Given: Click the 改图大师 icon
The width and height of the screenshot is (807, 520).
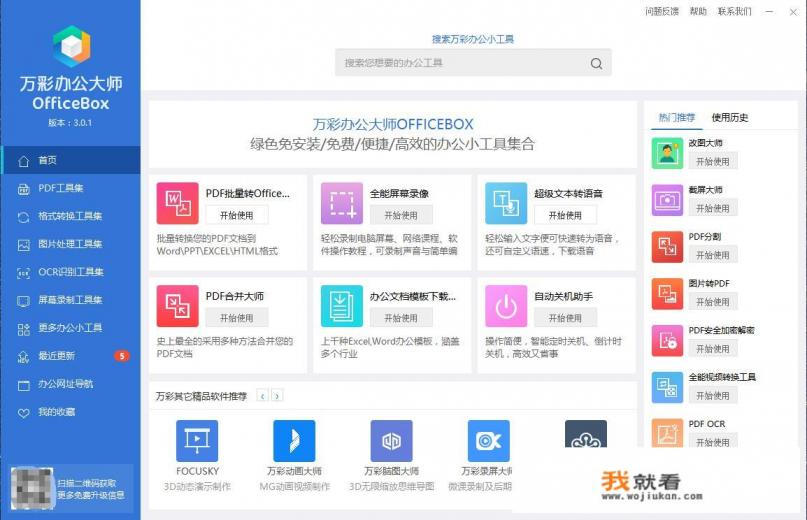Looking at the screenshot, I should coord(667,153).
